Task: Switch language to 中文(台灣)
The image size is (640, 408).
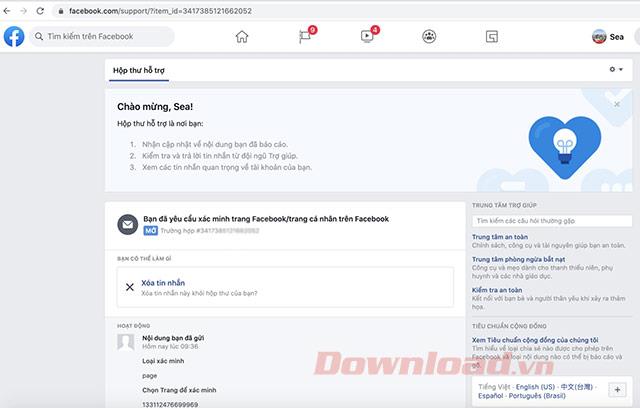Action: pos(576,387)
